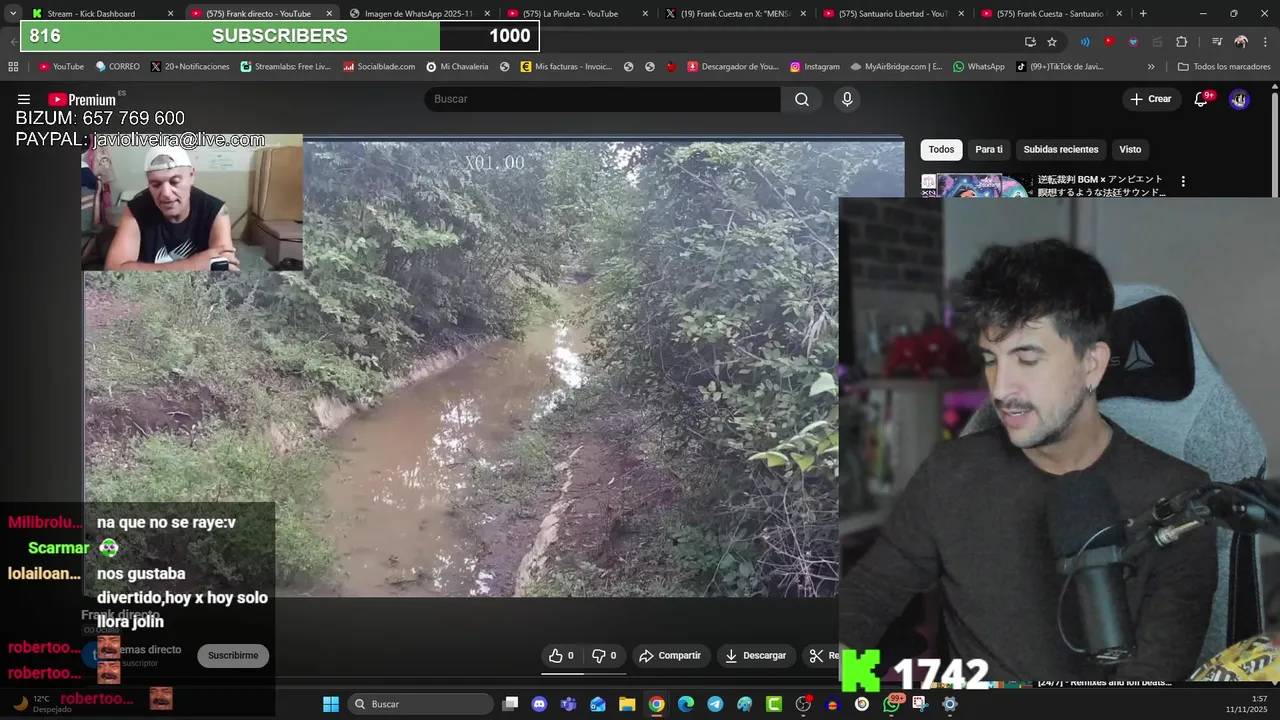Open the Mis facturas bookmark
1280x720 pixels.
point(566,66)
